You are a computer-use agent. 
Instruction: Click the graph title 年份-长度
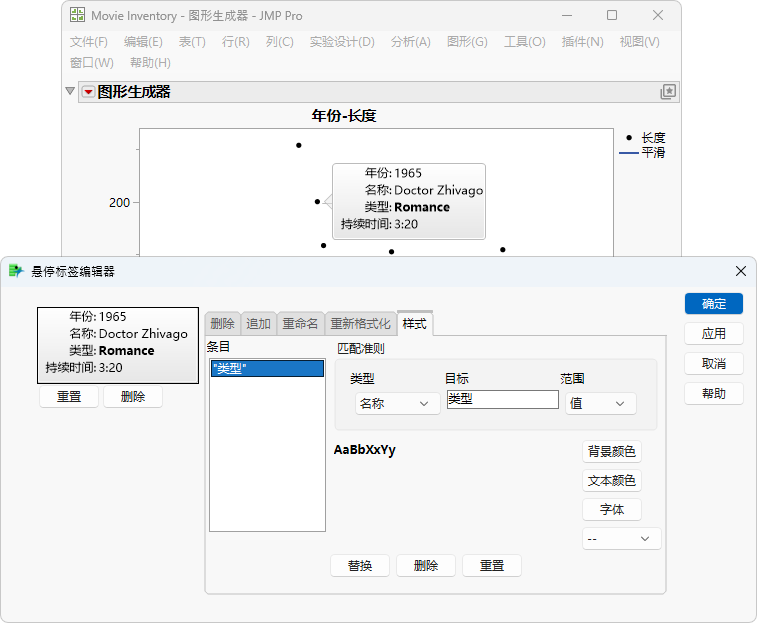pyautogui.click(x=344, y=116)
